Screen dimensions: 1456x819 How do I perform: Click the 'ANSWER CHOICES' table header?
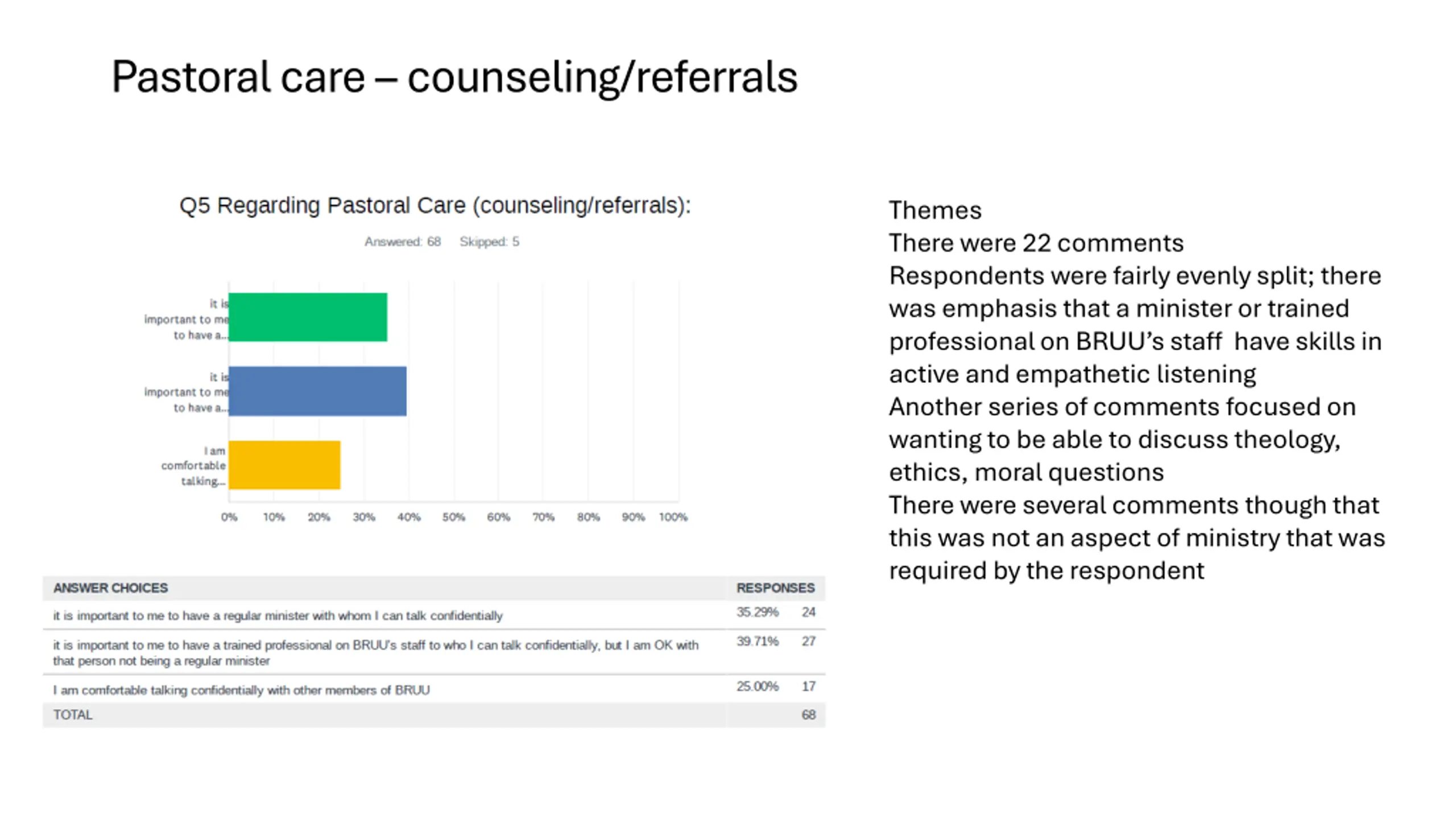(110, 588)
